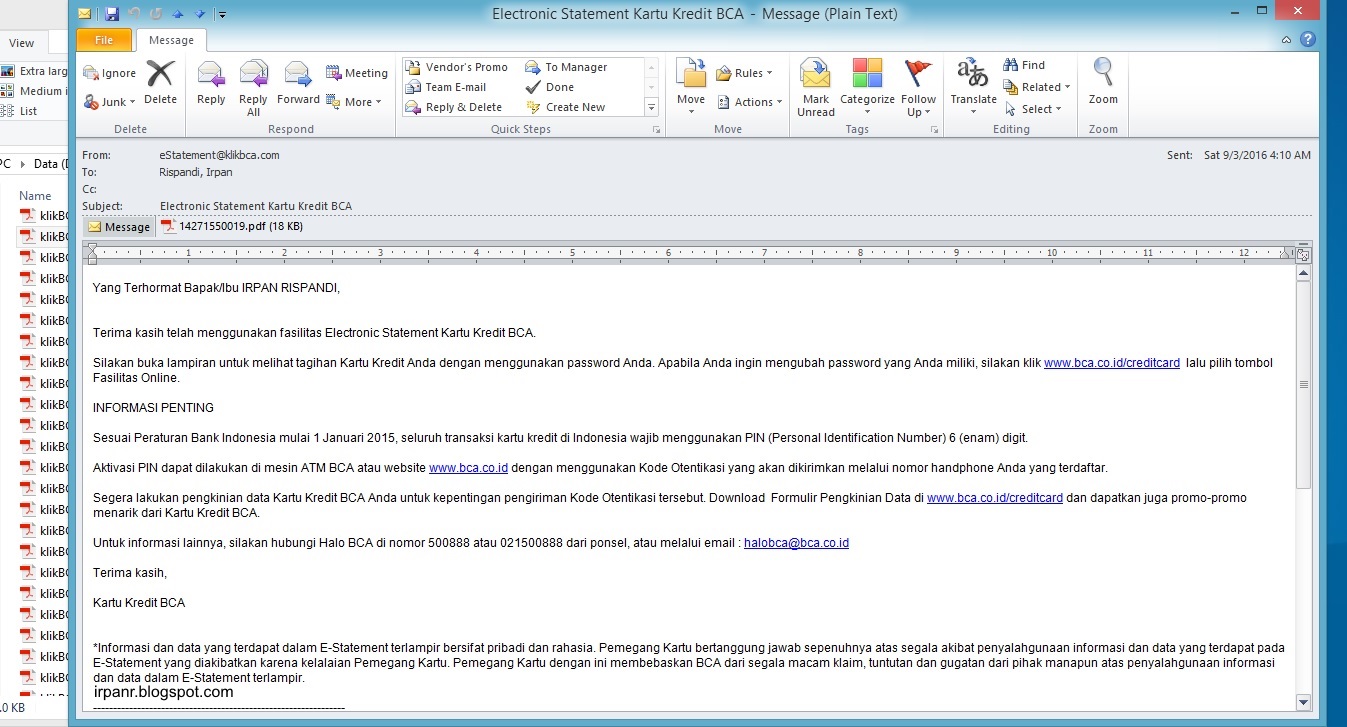Image resolution: width=1347 pixels, height=727 pixels.
Task: Follow the first www.bca.co.id/creditcard link
Action: 1112,363
